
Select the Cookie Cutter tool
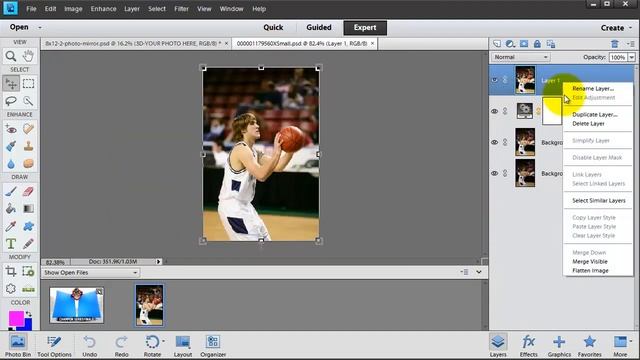pyautogui.click(x=11, y=289)
